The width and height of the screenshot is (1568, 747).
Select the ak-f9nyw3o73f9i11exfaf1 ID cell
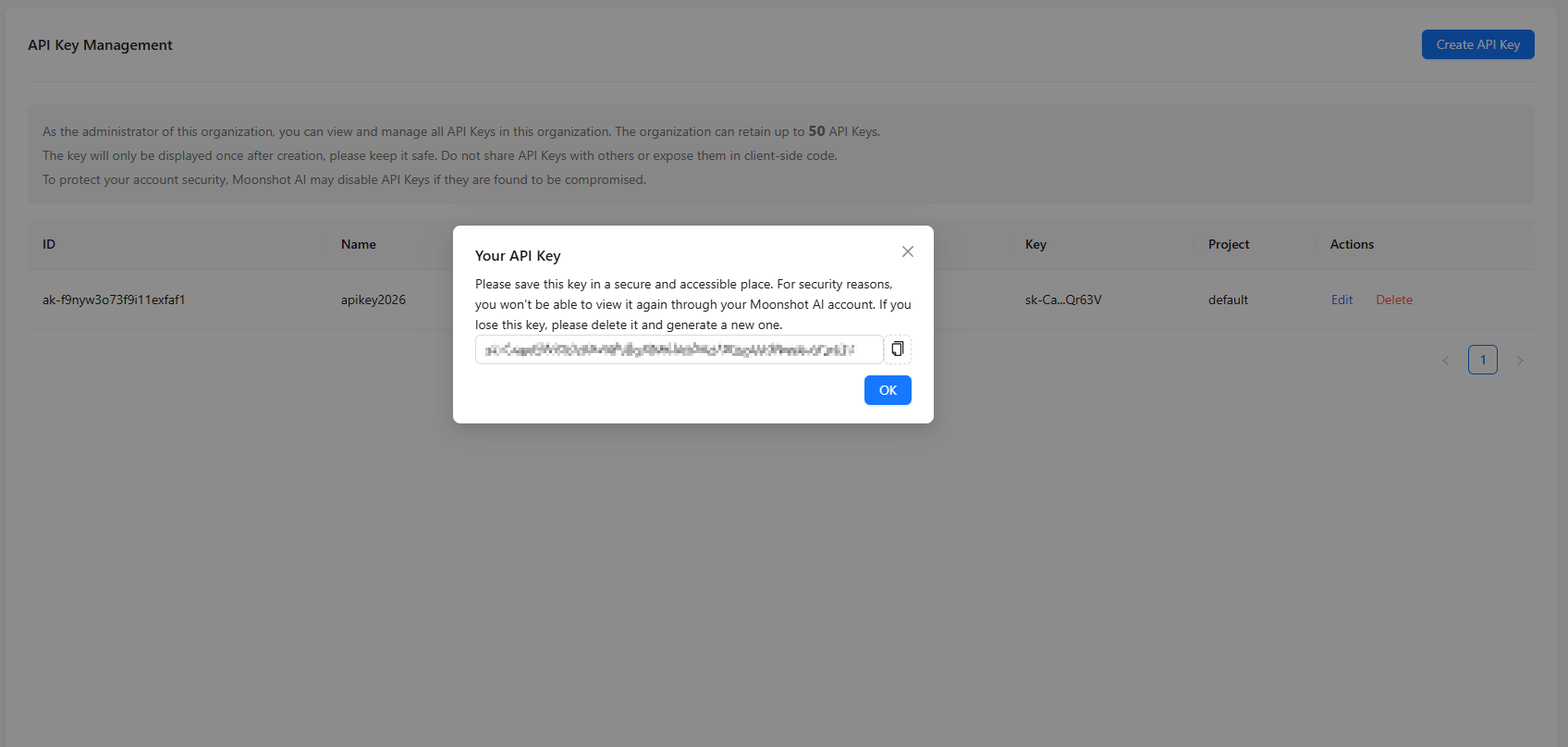[114, 300]
